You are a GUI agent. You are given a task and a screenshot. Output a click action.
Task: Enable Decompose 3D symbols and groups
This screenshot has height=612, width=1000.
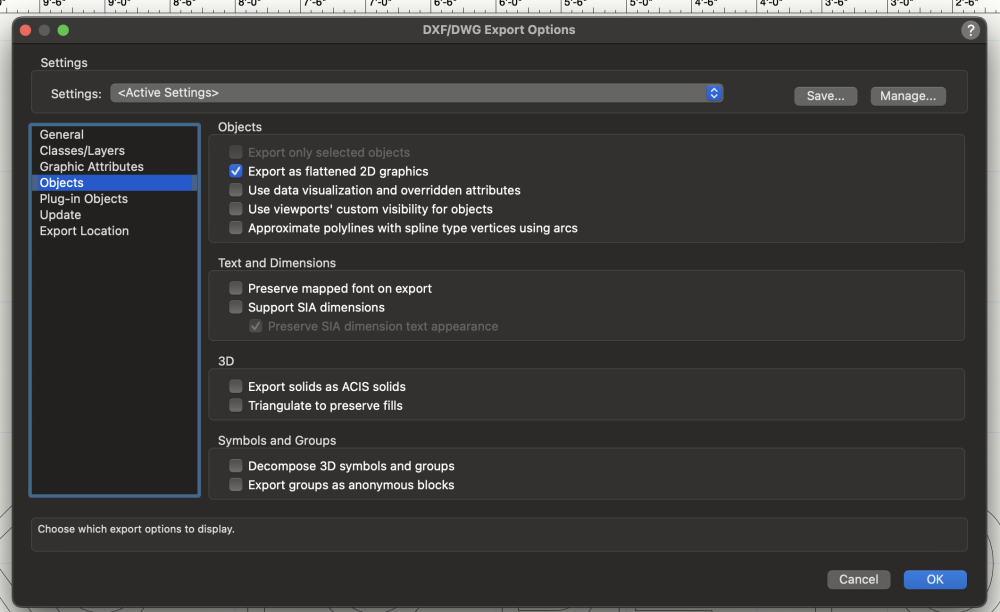[x=236, y=466]
